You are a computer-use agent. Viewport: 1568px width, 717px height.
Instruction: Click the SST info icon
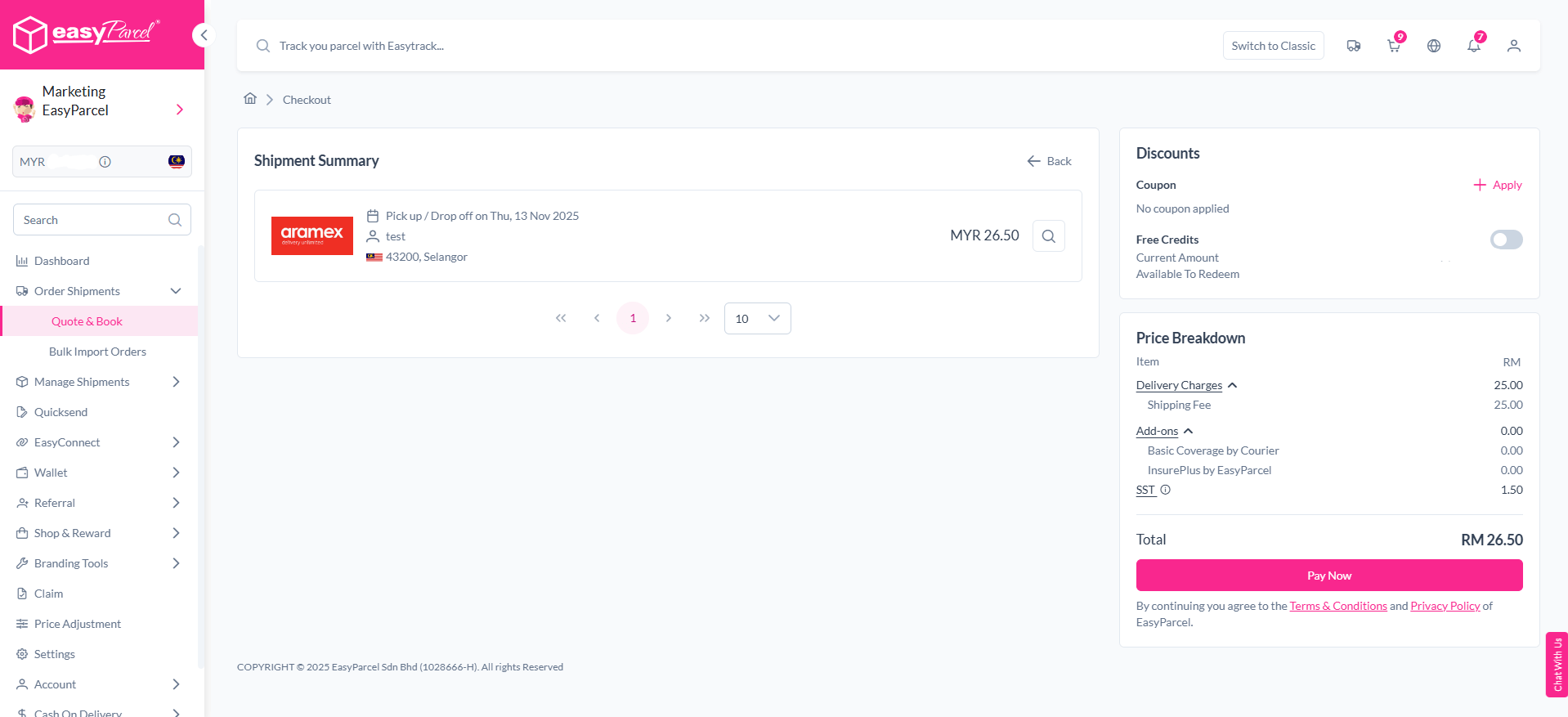coord(1165,490)
